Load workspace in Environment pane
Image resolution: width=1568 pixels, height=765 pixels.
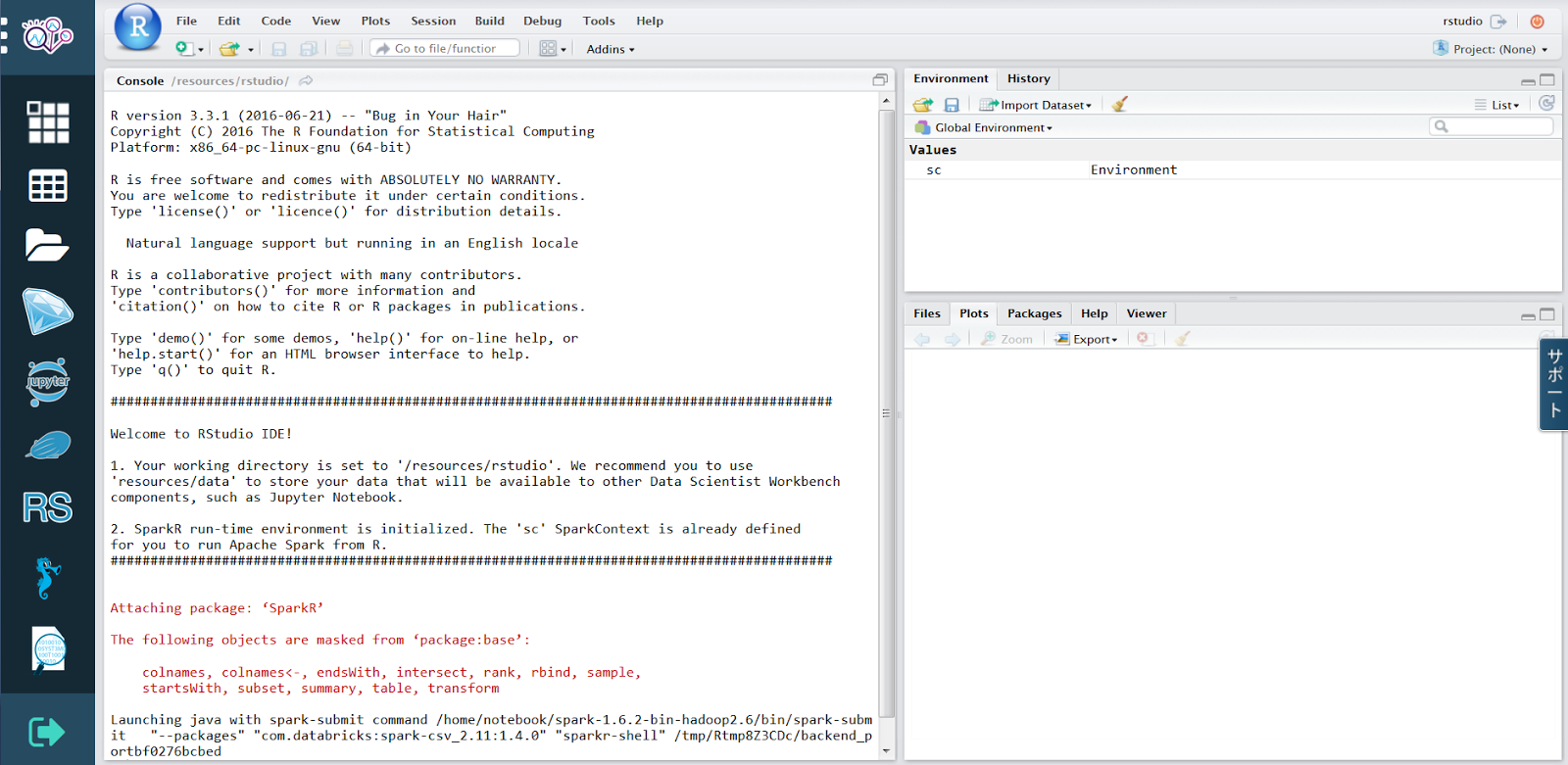click(922, 104)
